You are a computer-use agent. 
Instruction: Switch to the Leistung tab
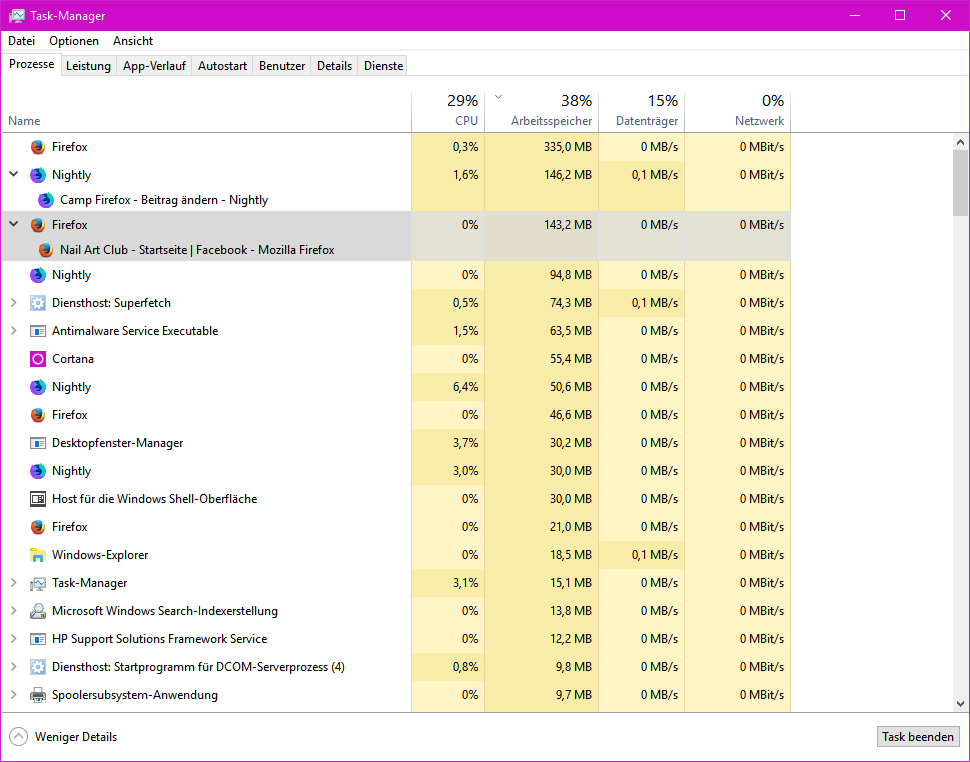pyautogui.click(x=88, y=66)
